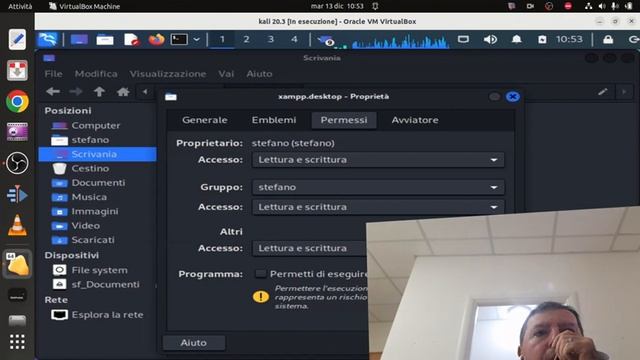640x360 pixels.
Task: Go forward with the right arrow button
Action: 76,92
